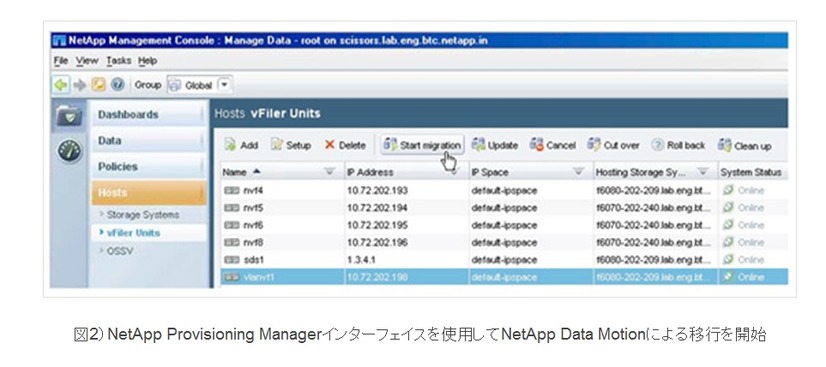Open the Help menu
Image resolution: width=826 pixels, height=367 pixels.
(148, 61)
